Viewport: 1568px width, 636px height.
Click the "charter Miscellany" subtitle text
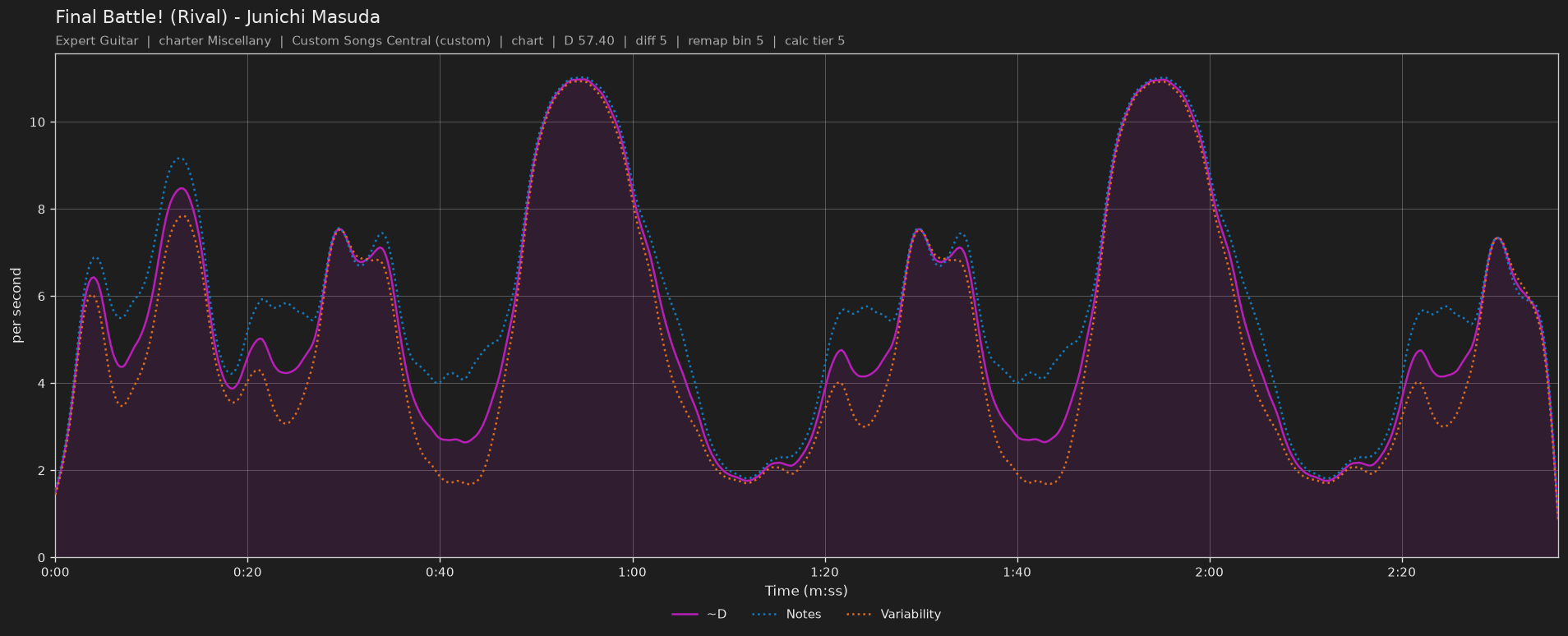pyautogui.click(x=214, y=41)
